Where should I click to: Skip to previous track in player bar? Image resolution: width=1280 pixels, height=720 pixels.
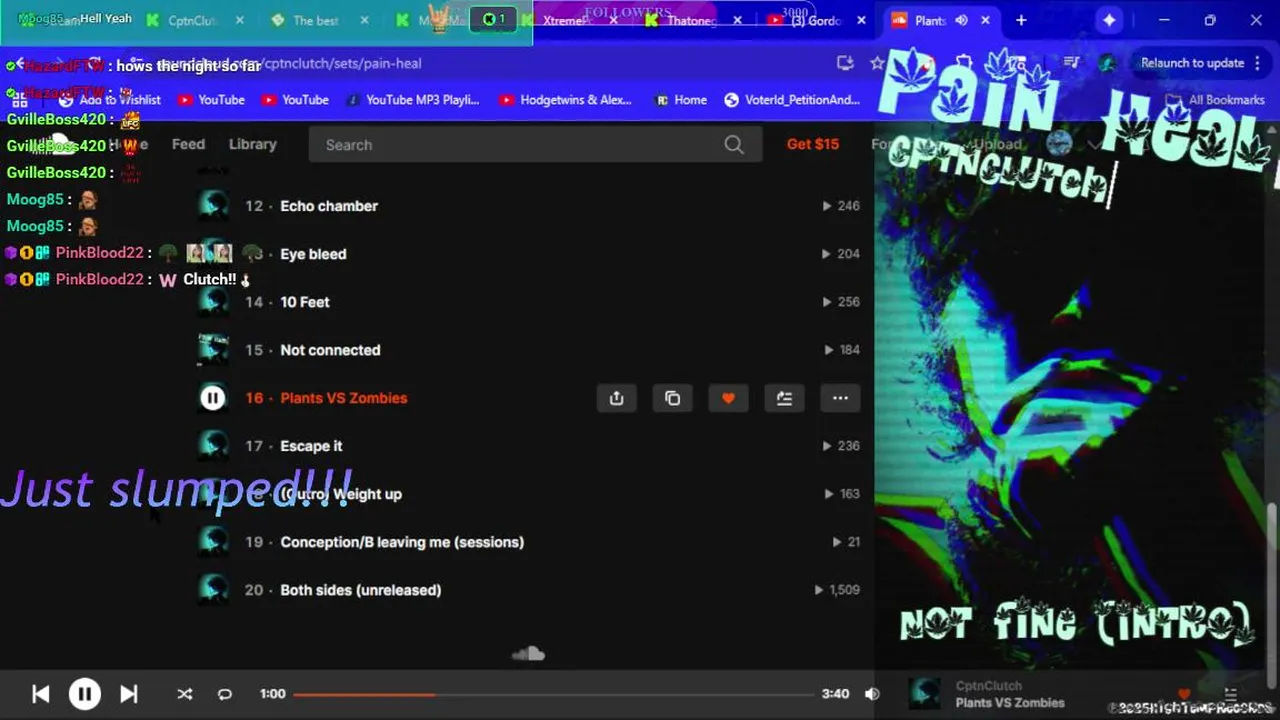click(x=40, y=694)
